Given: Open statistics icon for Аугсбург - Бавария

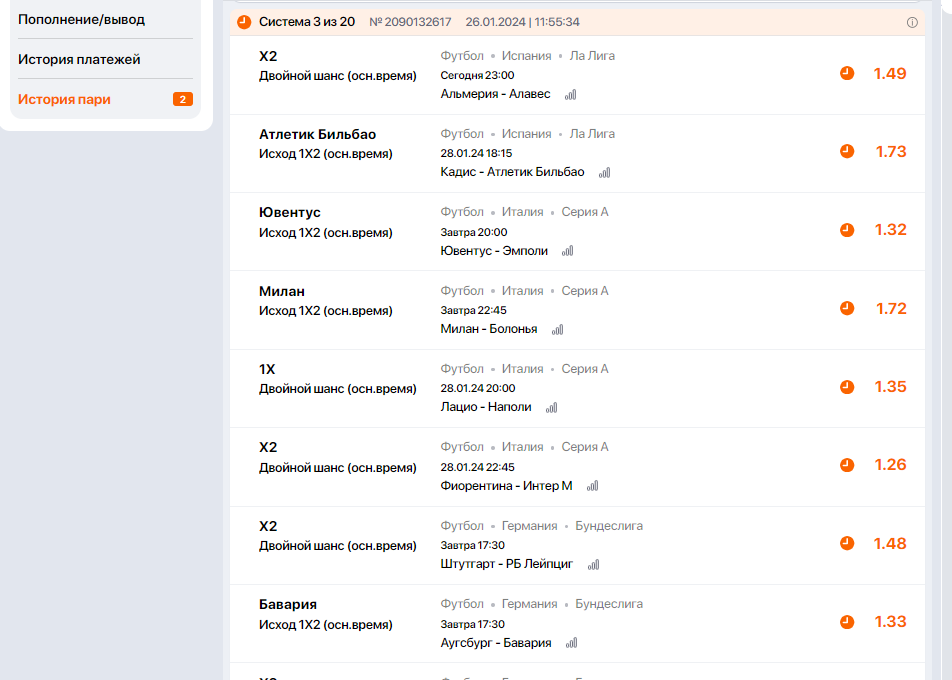Looking at the screenshot, I should point(572,643).
